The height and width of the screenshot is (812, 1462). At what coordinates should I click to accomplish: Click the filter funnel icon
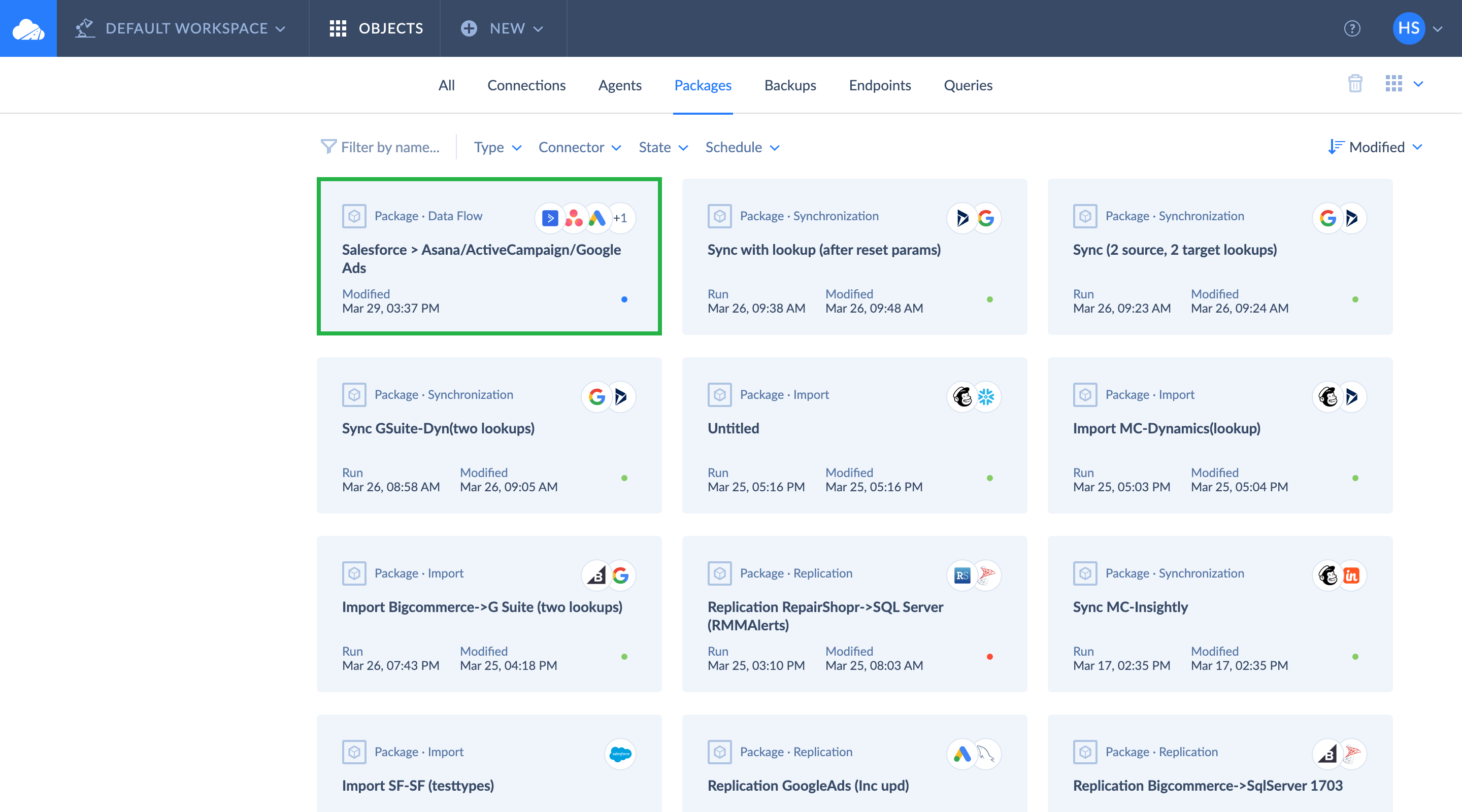328,147
